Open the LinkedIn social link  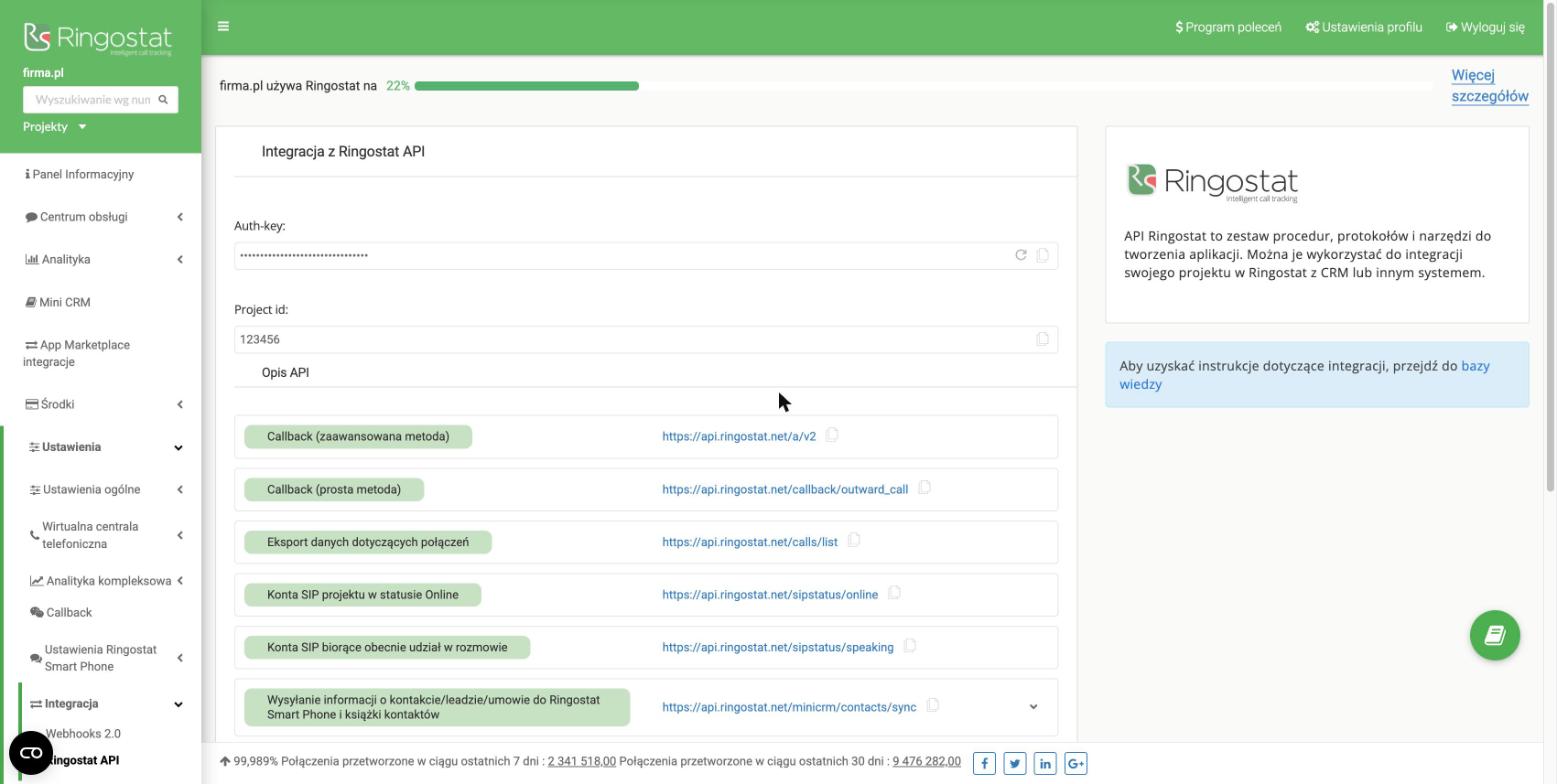click(x=1045, y=764)
